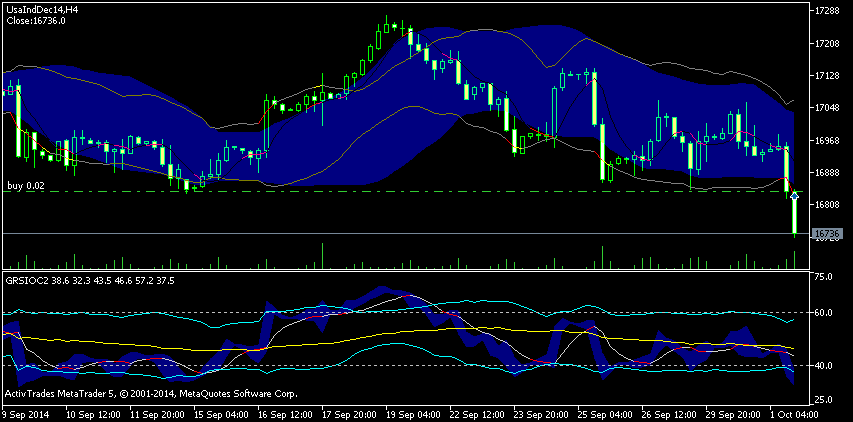Click the buy order arrow marker
The height and width of the screenshot is (422, 853).
pos(795,195)
